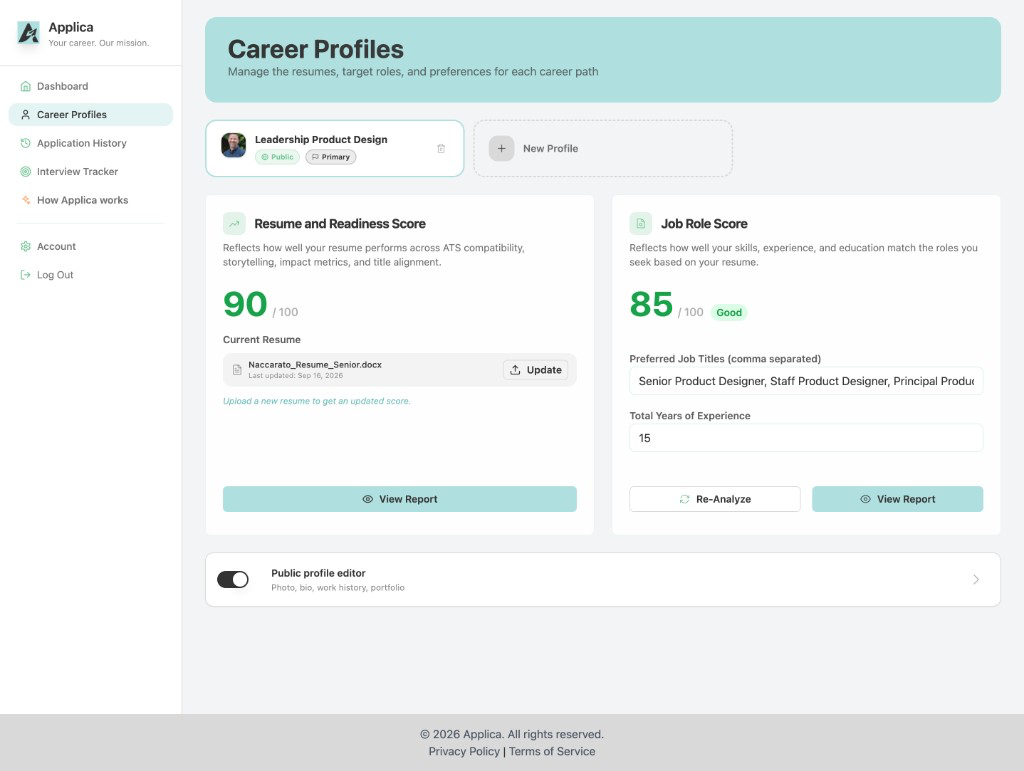Click the Job Role Score document icon
The width and height of the screenshot is (1024, 771).
tap(641, 223)
